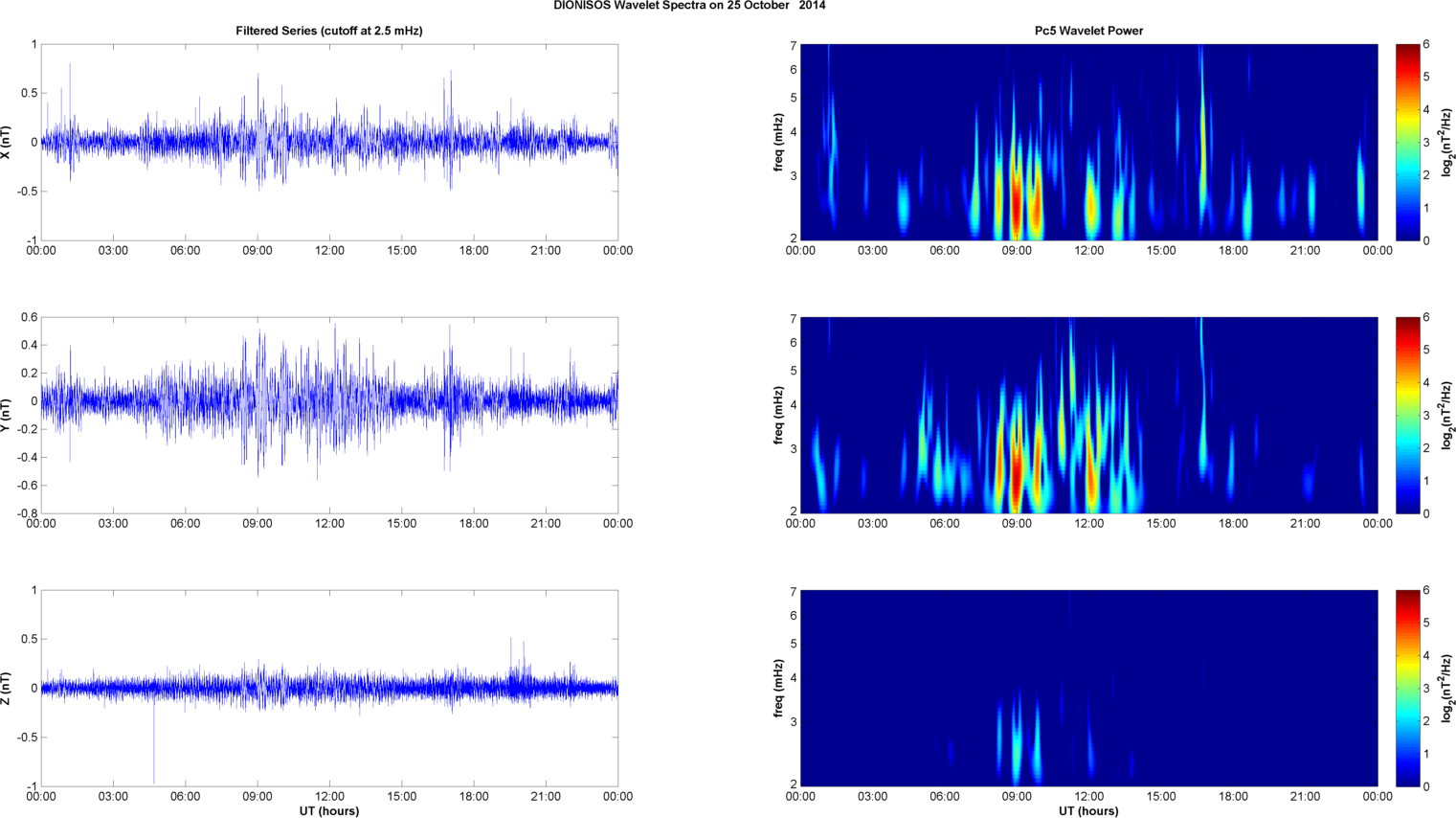Click the middle wavelet plot's colorbar

(x=1407, y=415)
